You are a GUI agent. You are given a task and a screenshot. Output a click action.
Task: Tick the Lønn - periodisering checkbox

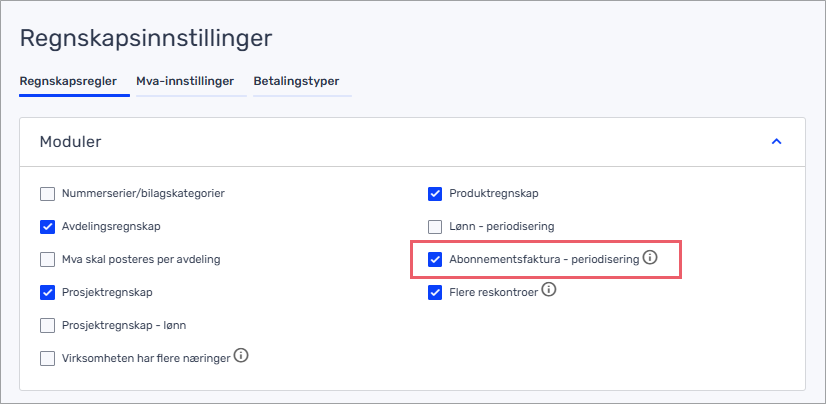(435, 227)
